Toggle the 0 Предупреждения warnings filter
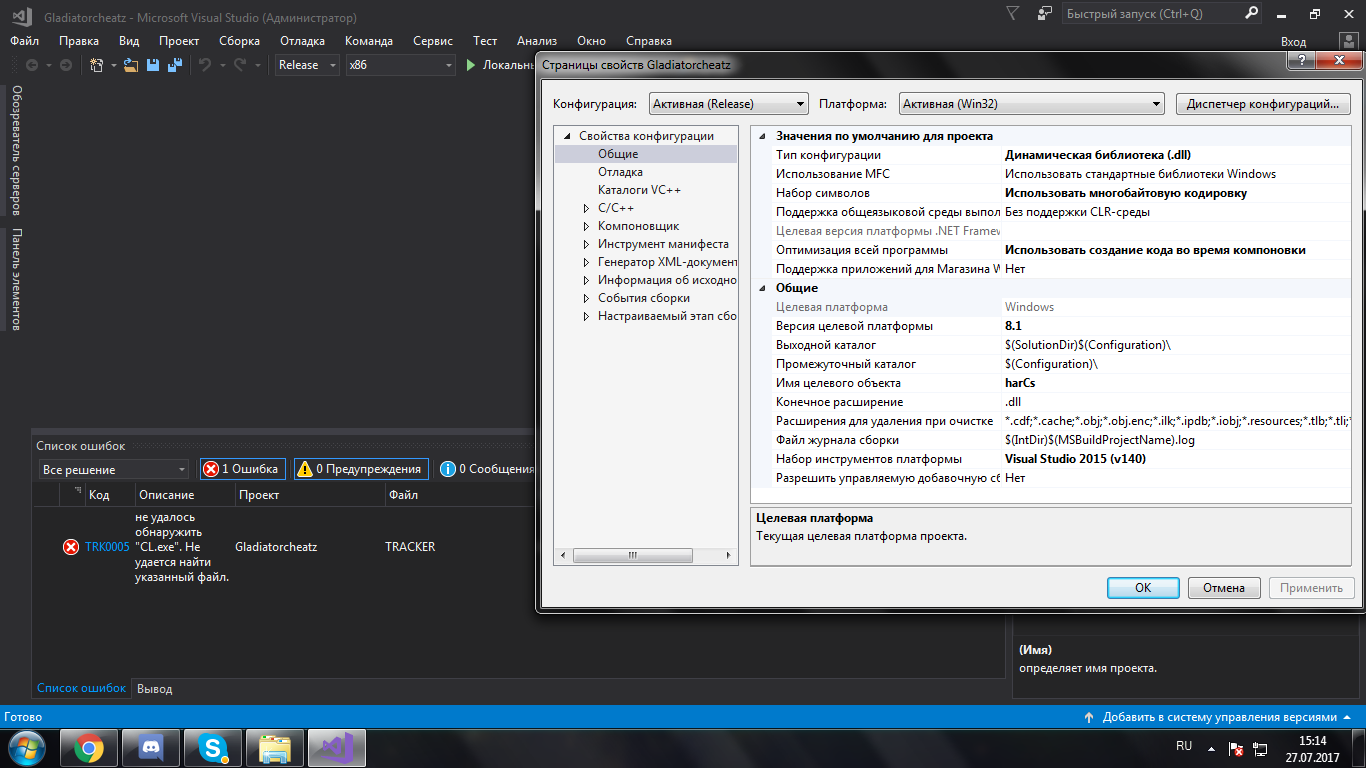 click(360, 469)
